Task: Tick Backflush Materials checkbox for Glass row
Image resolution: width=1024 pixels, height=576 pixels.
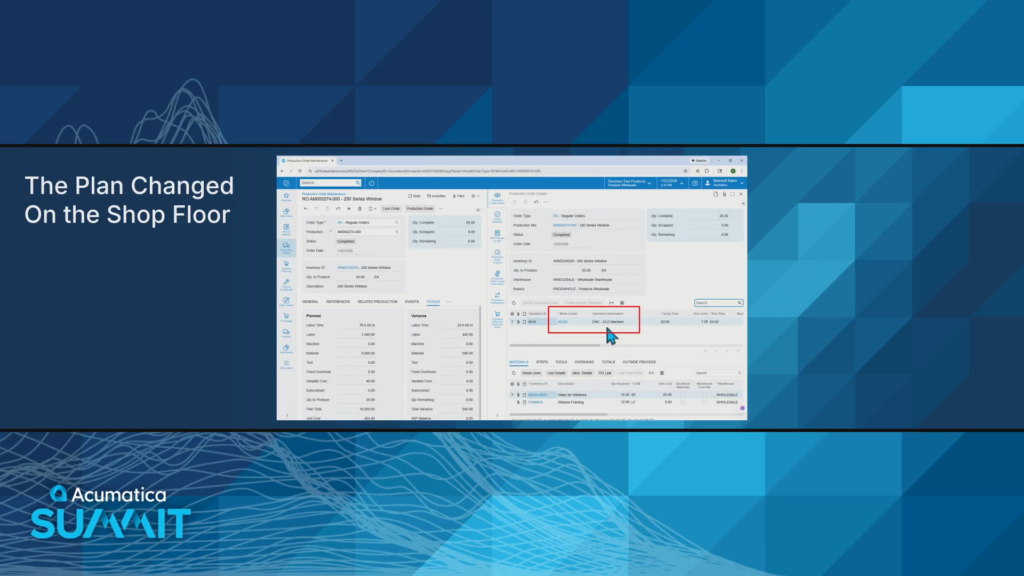Action: 683,395
